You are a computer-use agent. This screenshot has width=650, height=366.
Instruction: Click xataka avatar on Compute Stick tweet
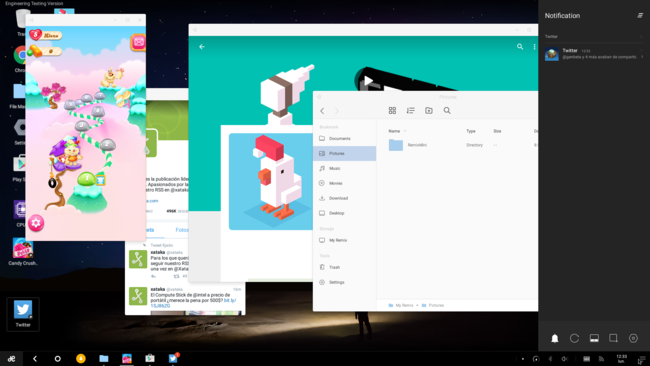pos(138,296)
